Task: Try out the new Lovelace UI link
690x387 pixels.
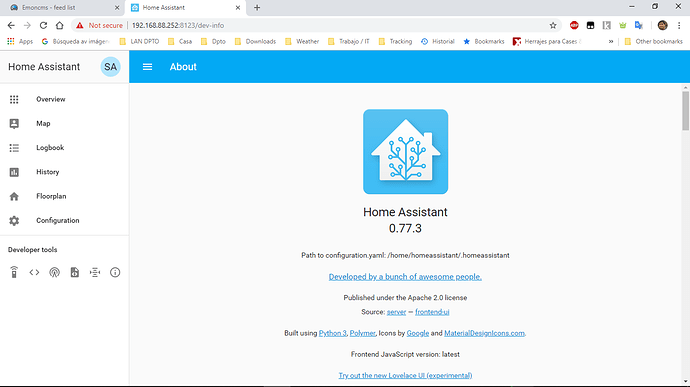Action: click(405, 376)
